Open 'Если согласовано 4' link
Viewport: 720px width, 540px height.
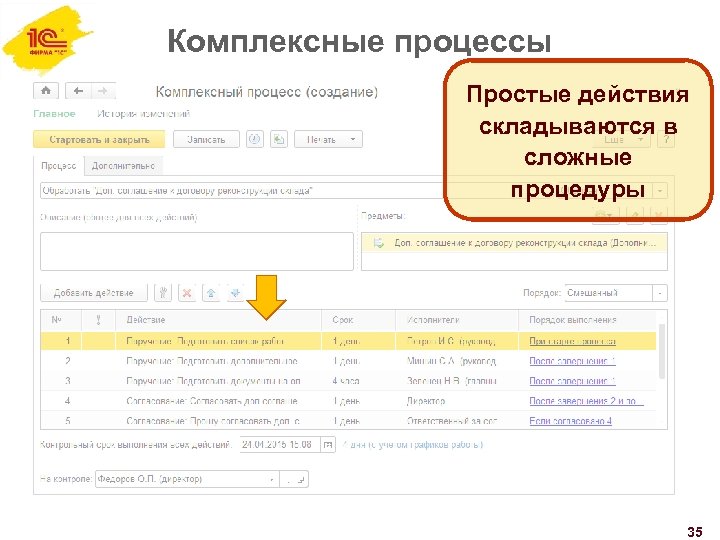tap(570, 421)
